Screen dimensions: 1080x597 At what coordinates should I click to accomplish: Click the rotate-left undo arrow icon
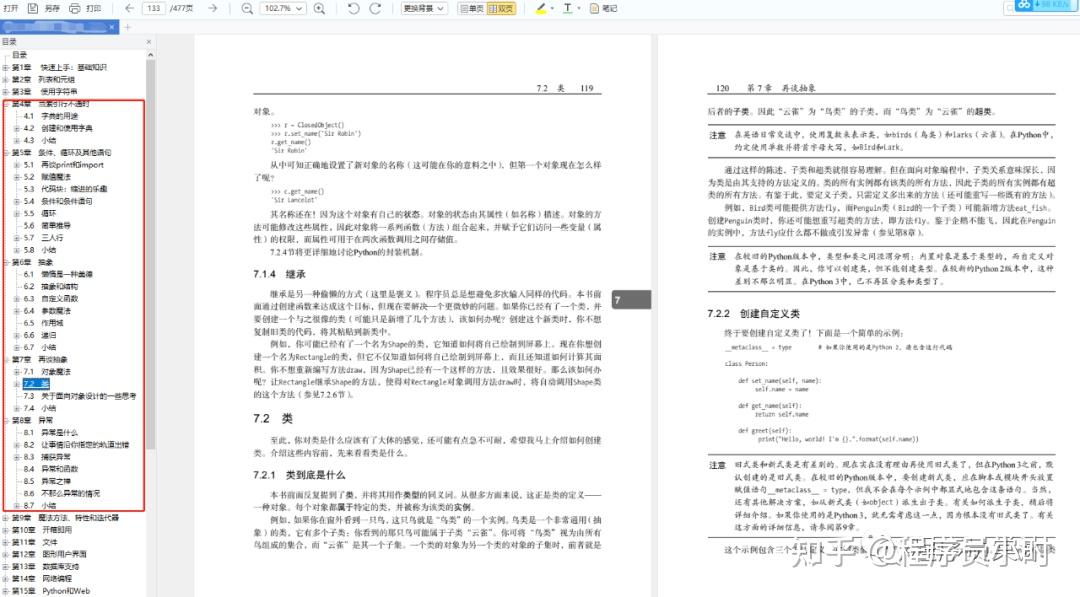[x=352, y=8]
